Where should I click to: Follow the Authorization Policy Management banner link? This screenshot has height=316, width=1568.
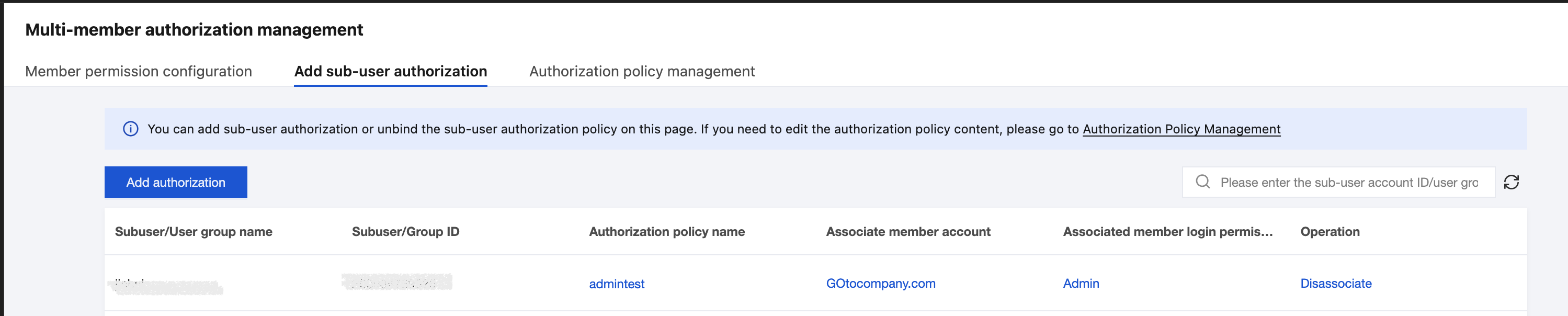click(1181, 129)
